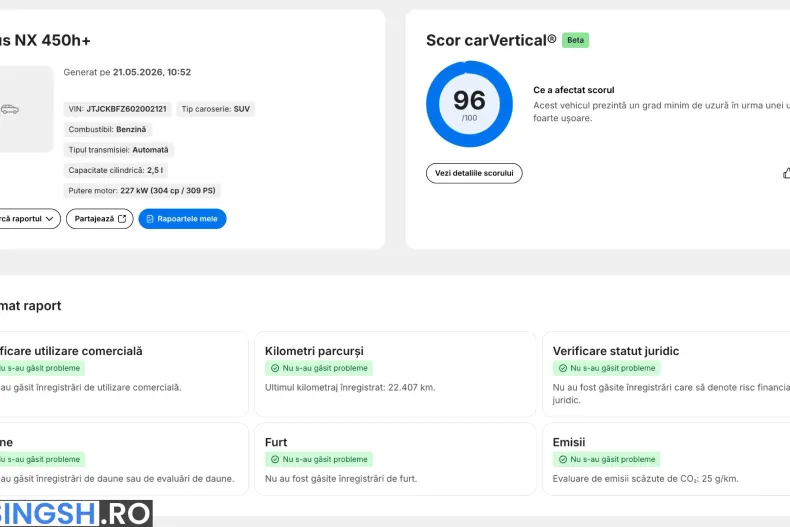Click the Ce a afectat scorul heading
This screenshot has width=790, height=527.
pyautogui.click(x=574, y=90)
